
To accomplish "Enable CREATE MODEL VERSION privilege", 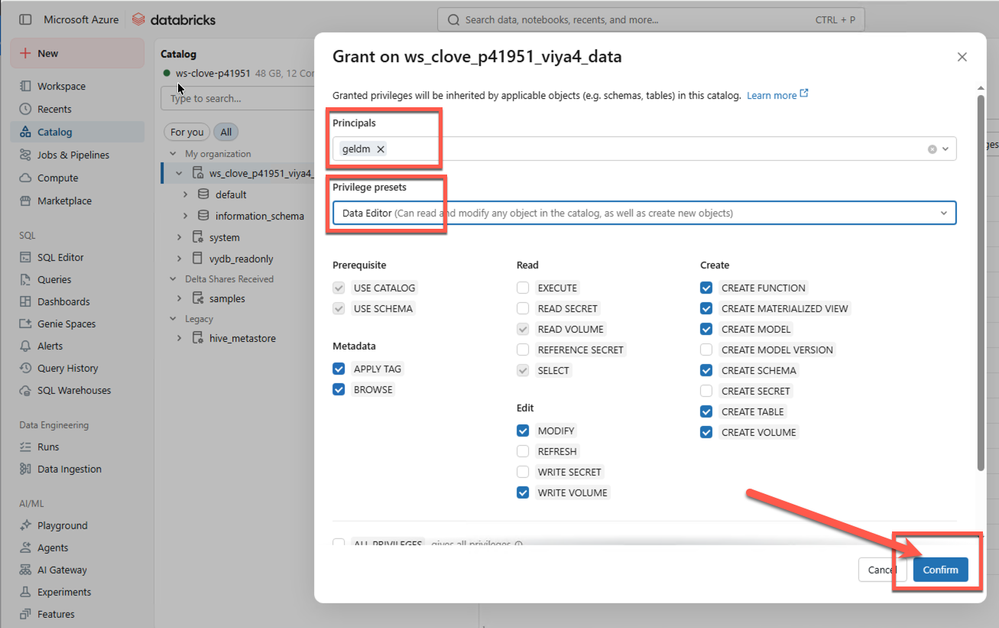I will click(706, 350).
